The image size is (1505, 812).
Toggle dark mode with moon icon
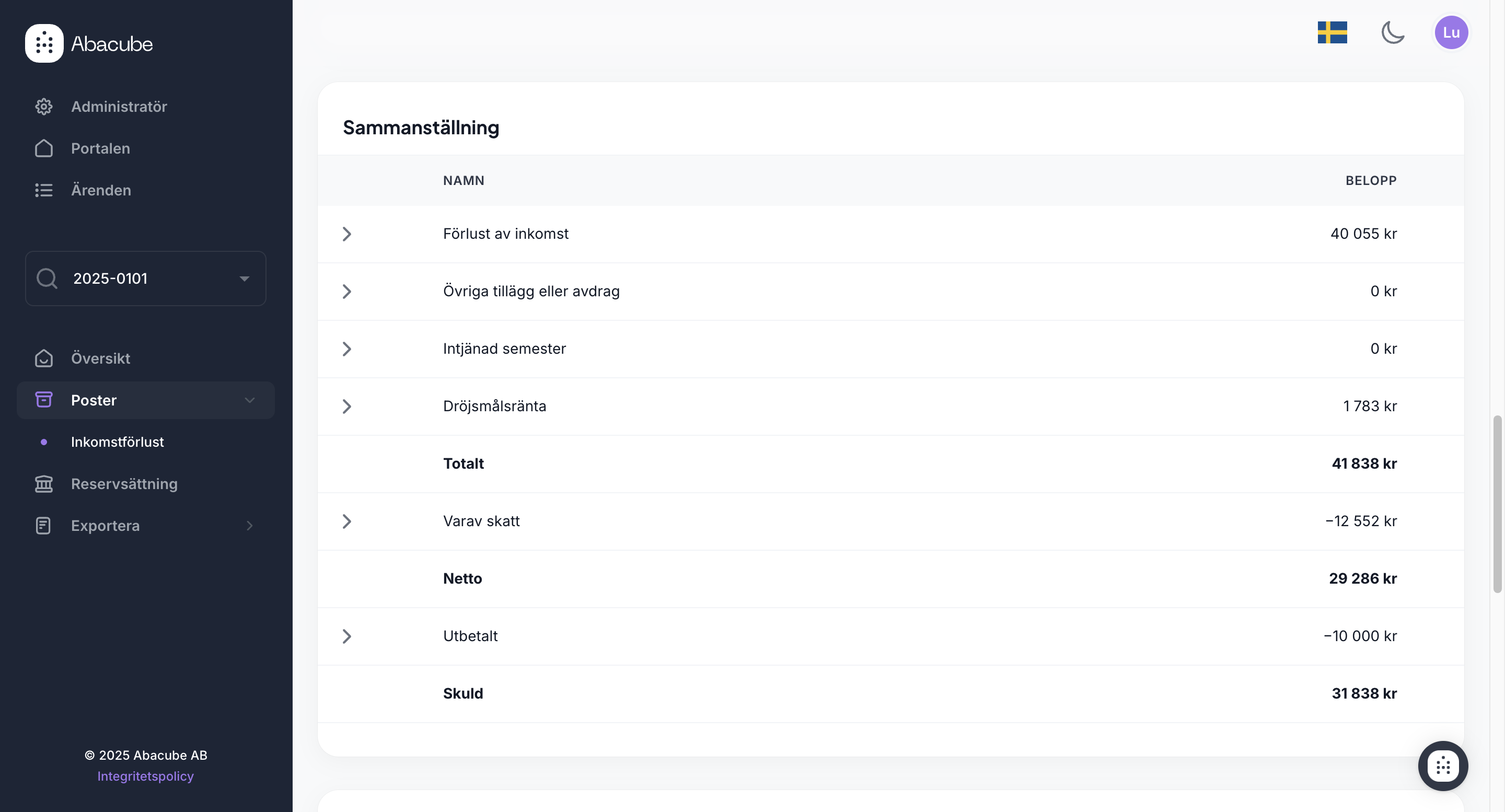[1393, 33]
